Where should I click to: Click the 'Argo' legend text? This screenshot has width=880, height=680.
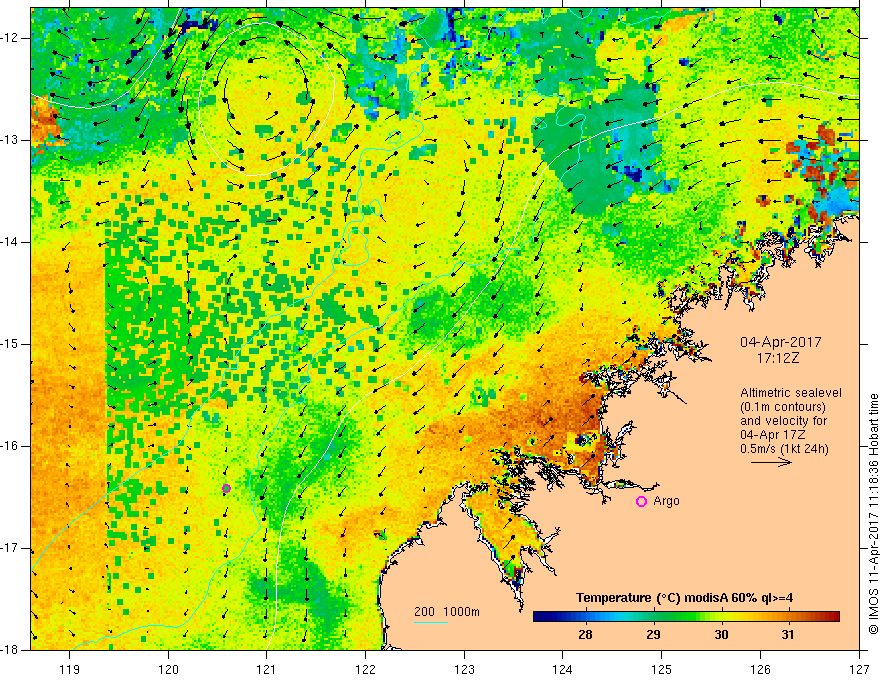pyautogui.click(x=666, y=501)
